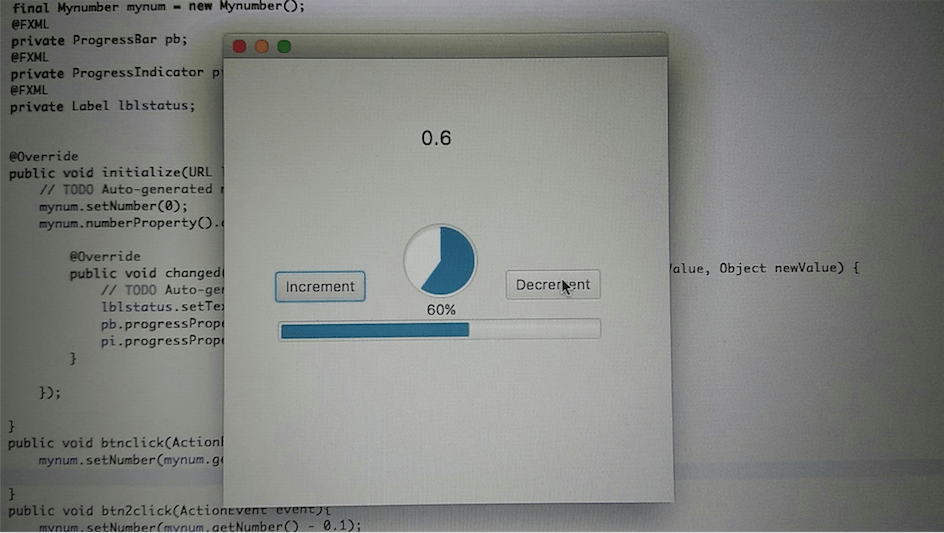
Task: Click 'pi.progressProp' code line
Action: point(162,340)
